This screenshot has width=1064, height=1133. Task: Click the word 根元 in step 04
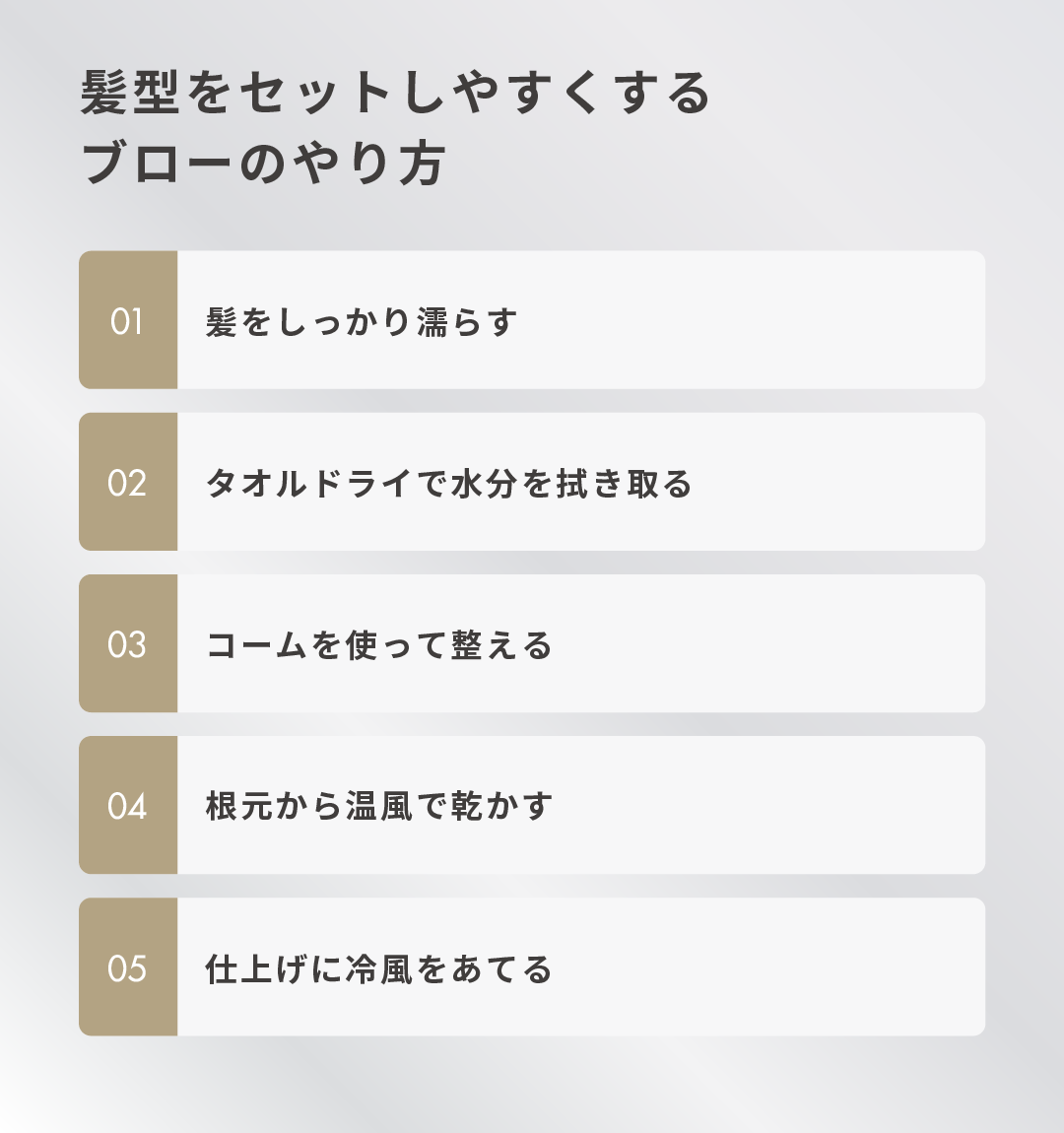pyautogui.click(x=239, y=807)
